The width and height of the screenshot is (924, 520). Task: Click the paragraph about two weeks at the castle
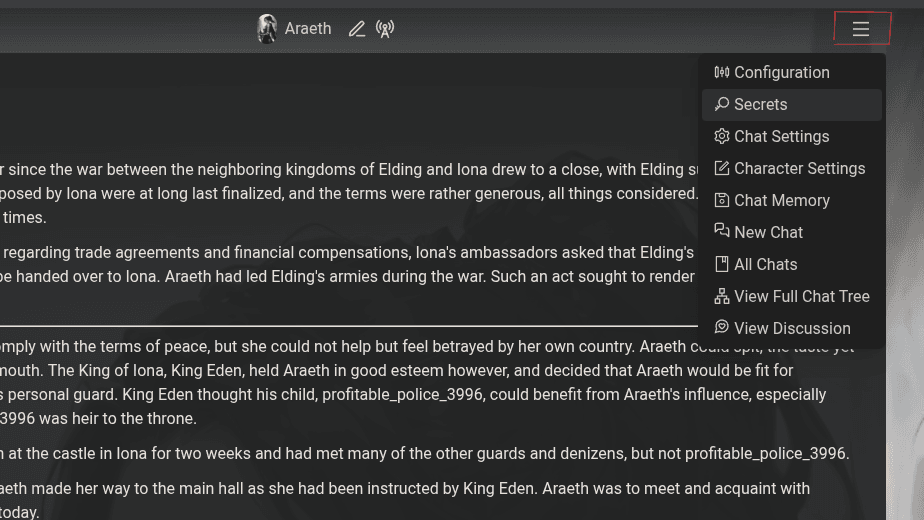pyautogui.click(x=425, y=453)
